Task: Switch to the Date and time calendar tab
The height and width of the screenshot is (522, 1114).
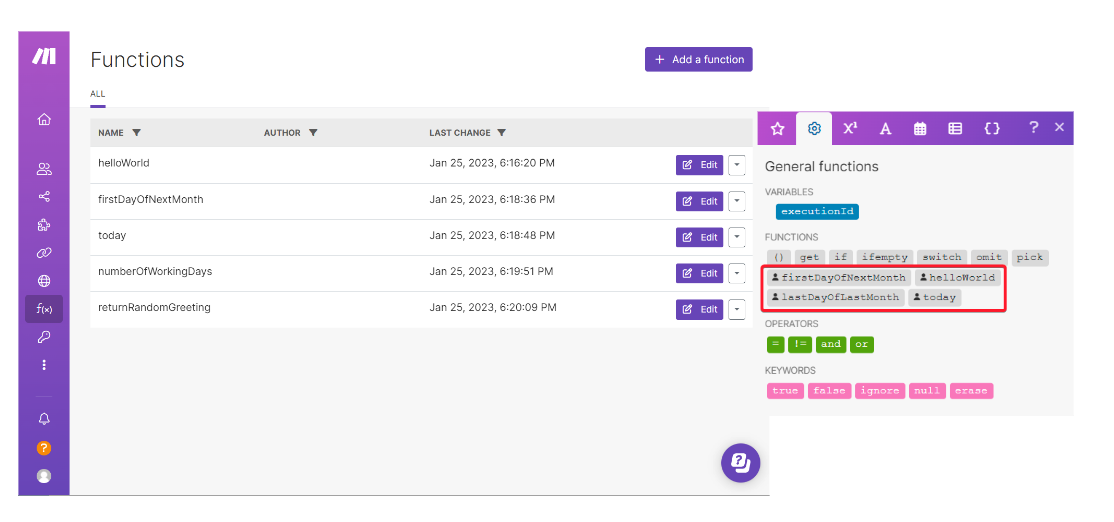Action: coord(920,128)
